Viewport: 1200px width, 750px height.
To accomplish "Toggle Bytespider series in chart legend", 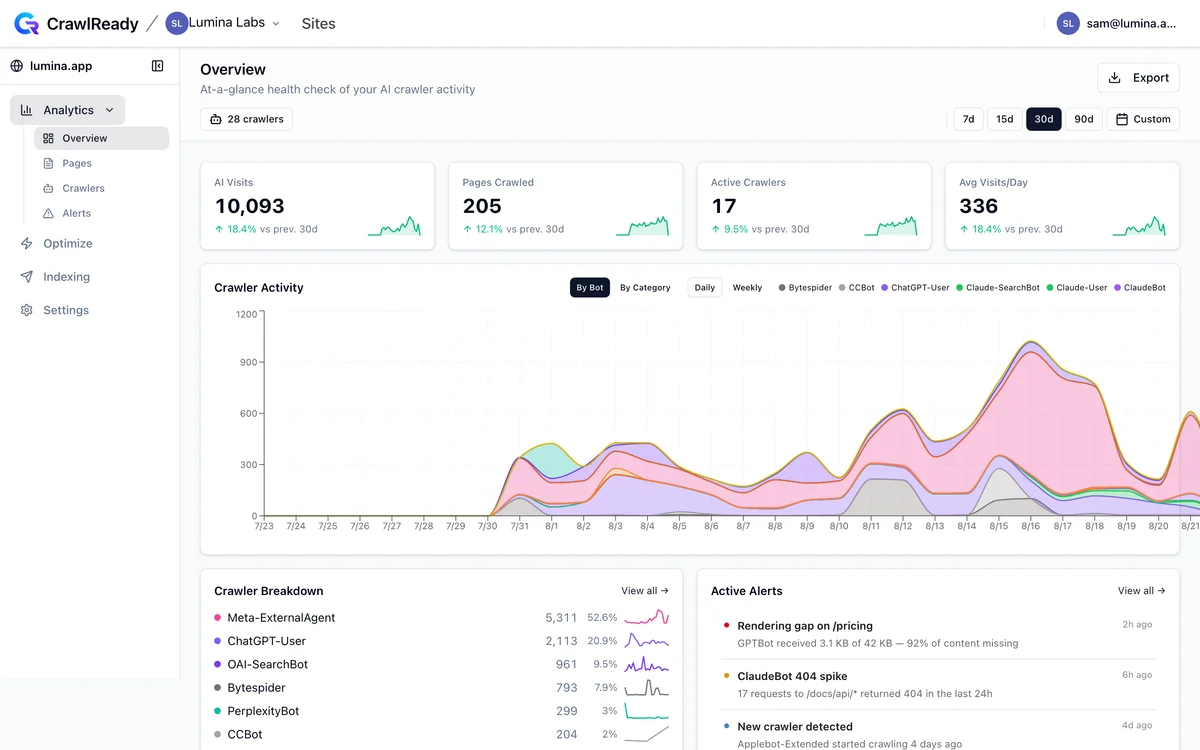I will (805, 287).
